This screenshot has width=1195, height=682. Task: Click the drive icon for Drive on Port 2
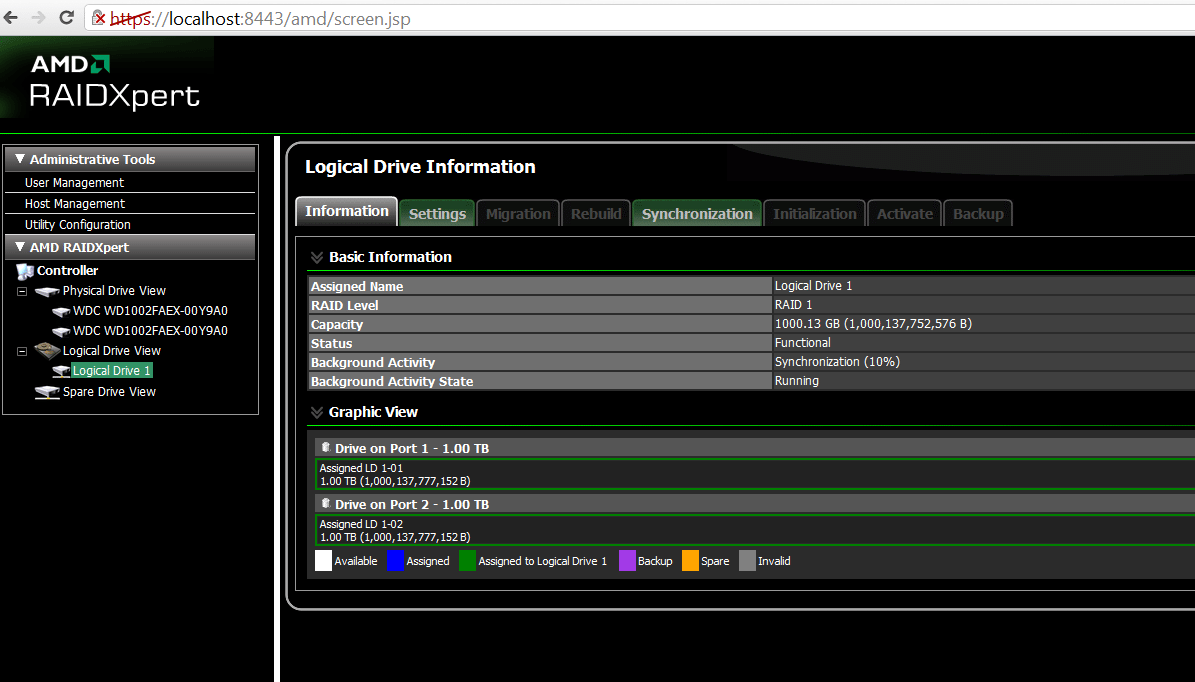(x=325, y=504)
